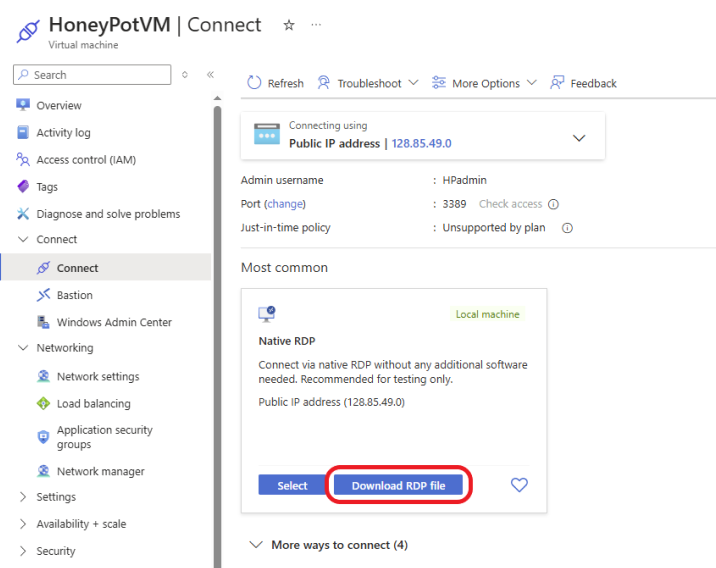Click the Windows Admin Center server icon

(x=43, y=322)
